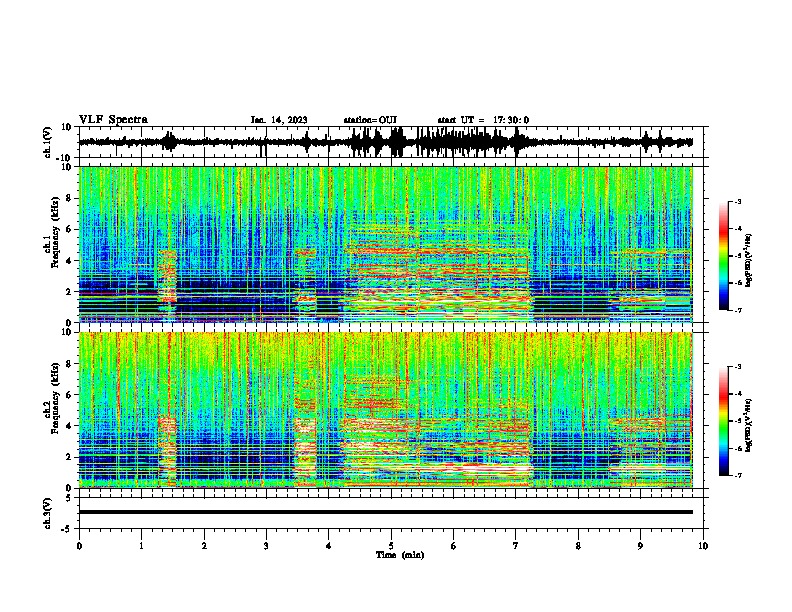Click the ch.2 color bar log(PSD) label
The image size is (792, 612).
[748, 426]
